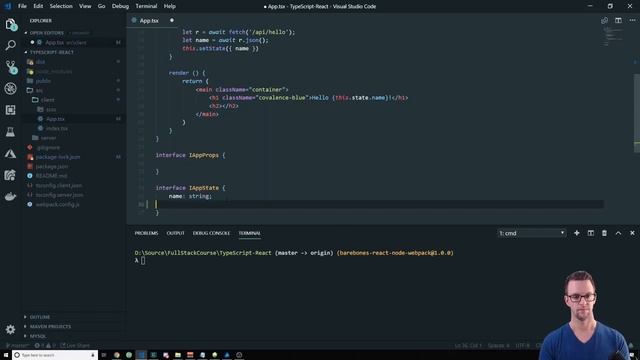Expand the scss folder

pyautogui.click(x=51, y=109)
